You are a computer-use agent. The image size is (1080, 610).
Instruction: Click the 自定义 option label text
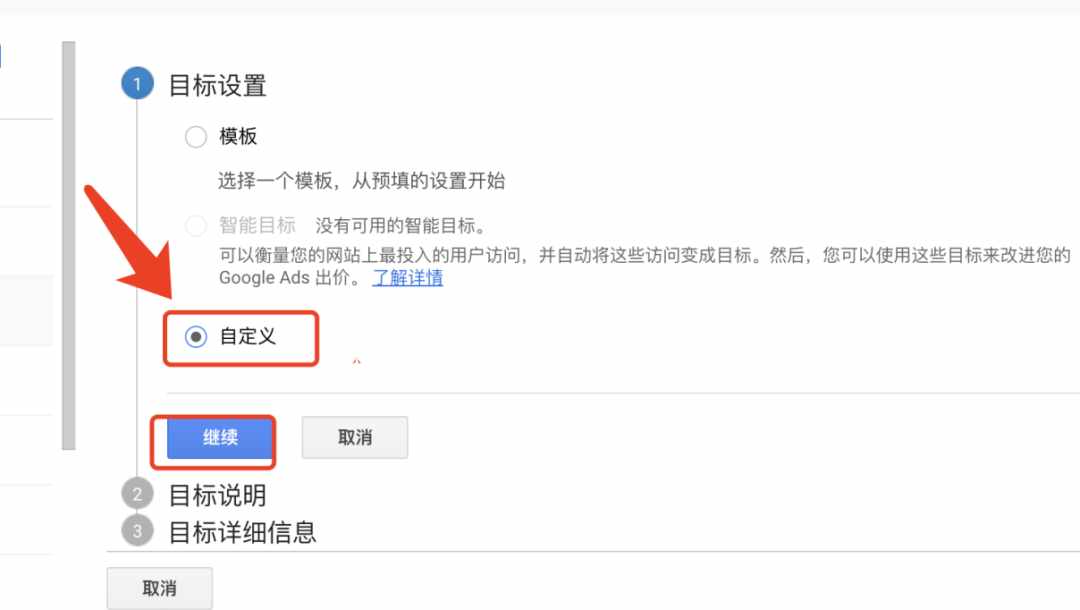click(248, 337)
